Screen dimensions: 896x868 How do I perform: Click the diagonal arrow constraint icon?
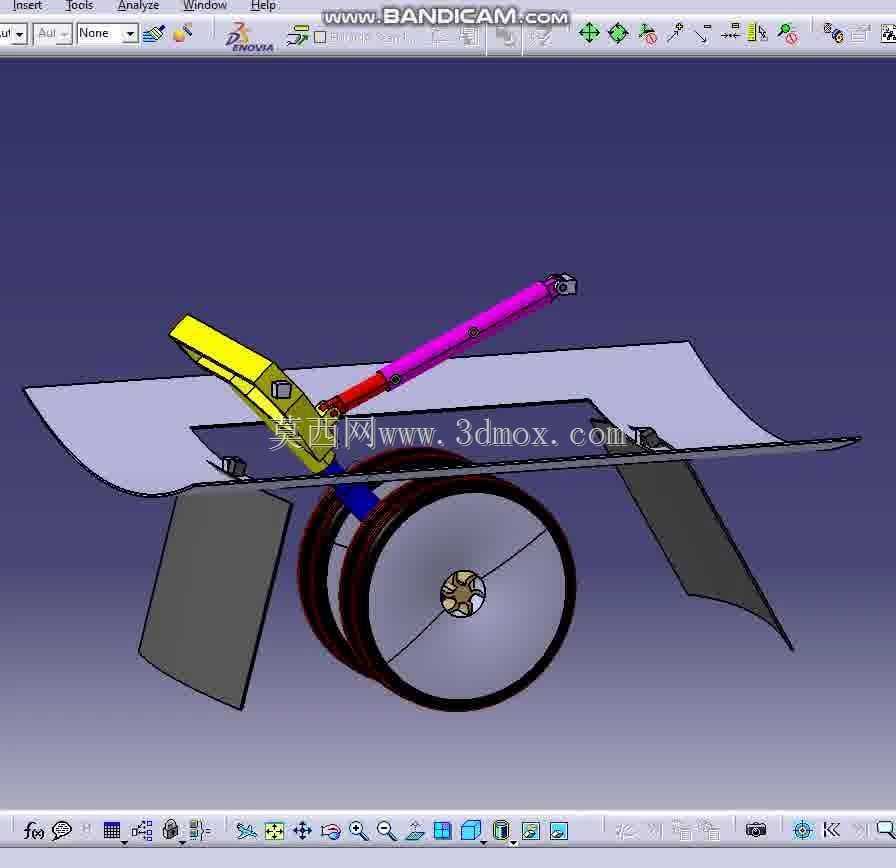[x=702, y=34]
